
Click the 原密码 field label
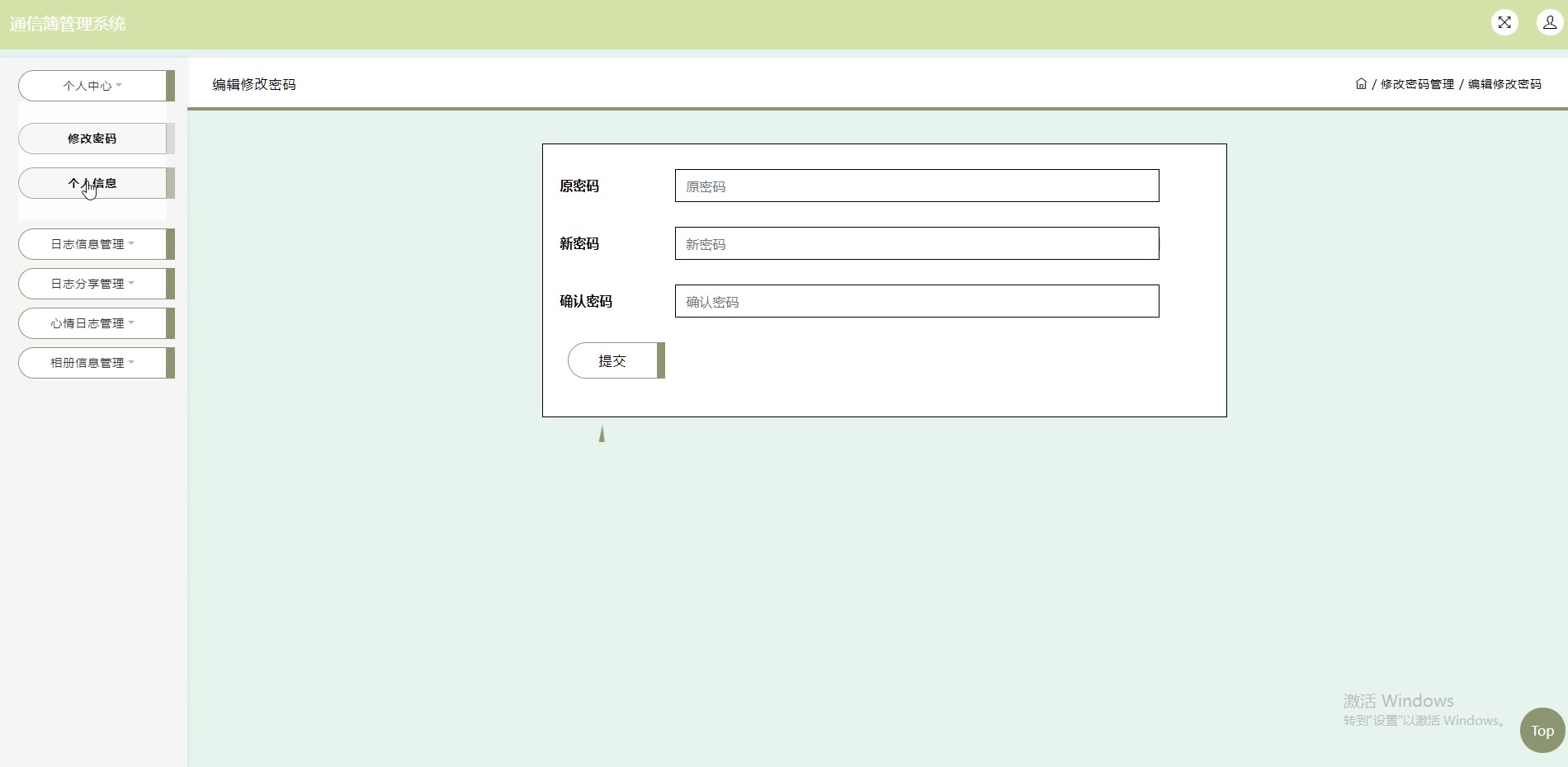pos(579,186)
